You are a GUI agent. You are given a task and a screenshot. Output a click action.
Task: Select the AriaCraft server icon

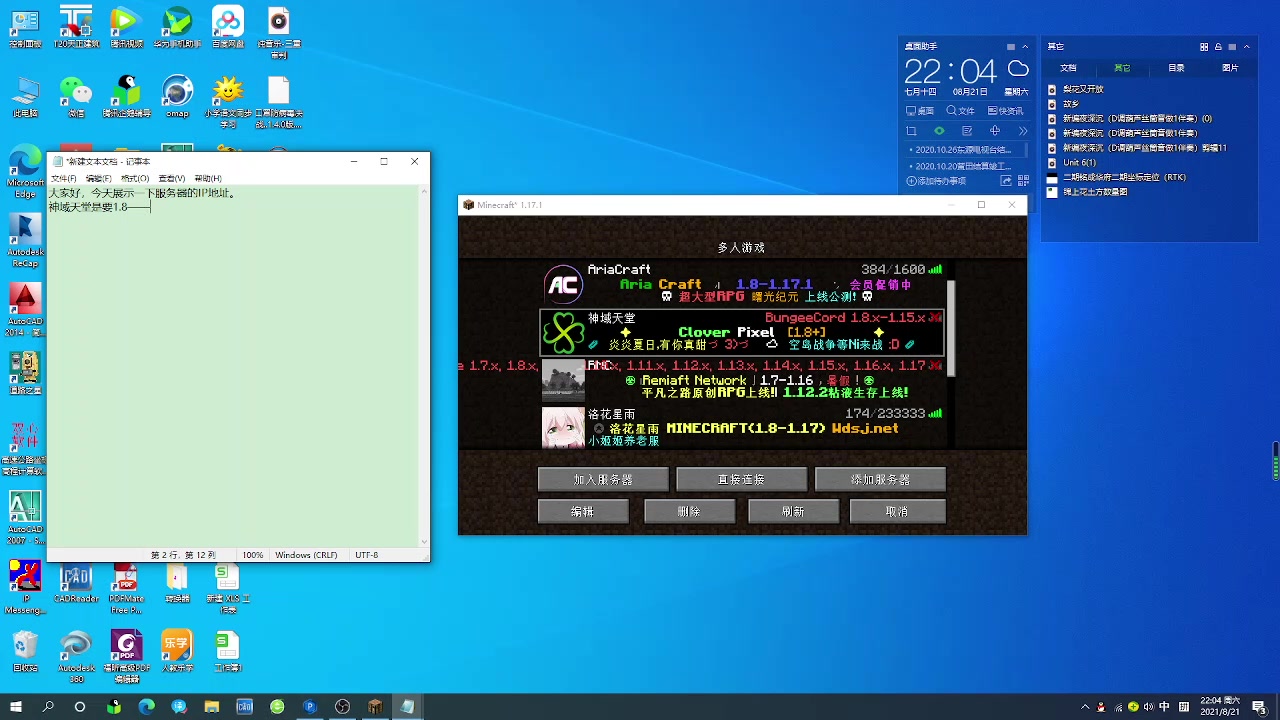click(563, 285)
